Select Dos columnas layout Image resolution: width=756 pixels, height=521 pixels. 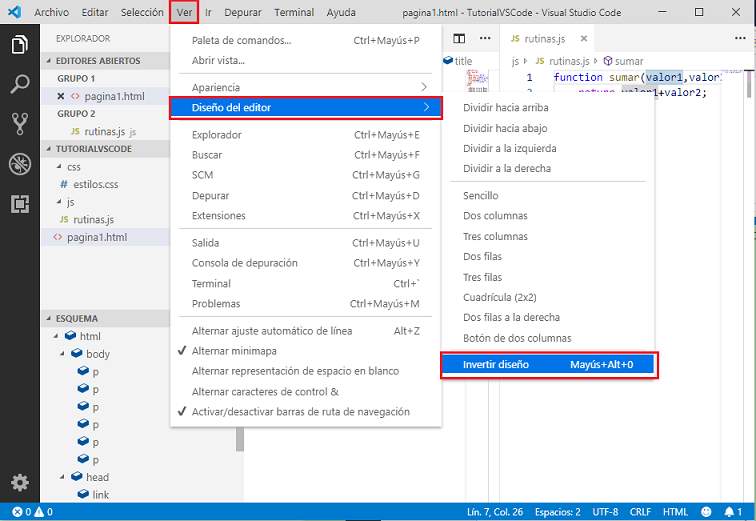[x=548, y=215]
